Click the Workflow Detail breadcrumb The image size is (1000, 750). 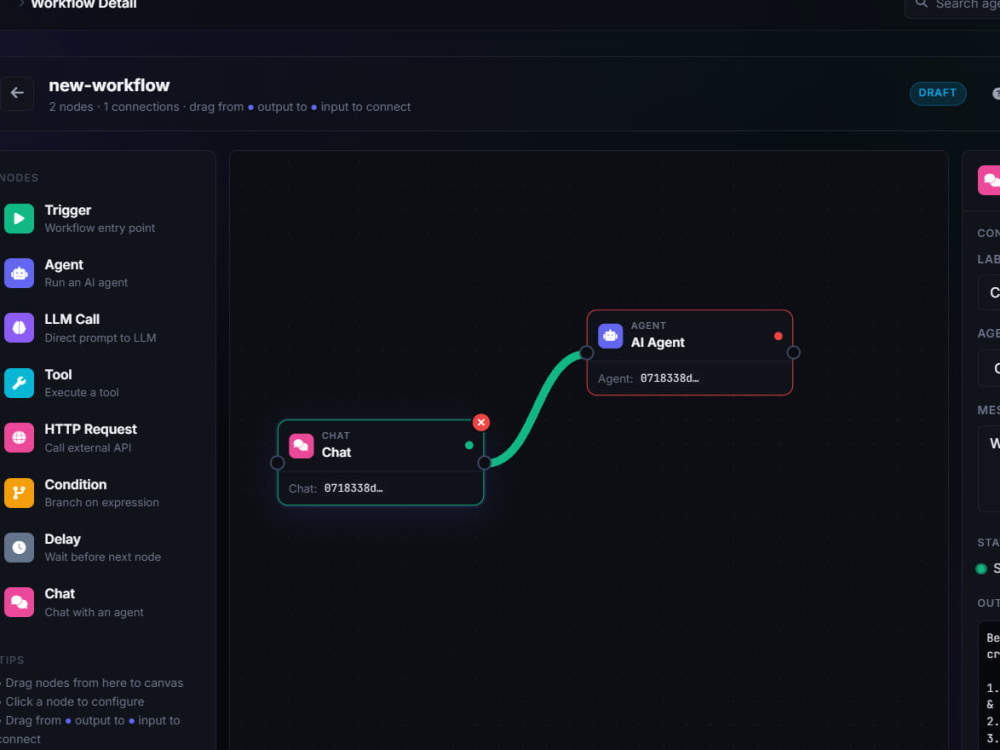(84, 4)
